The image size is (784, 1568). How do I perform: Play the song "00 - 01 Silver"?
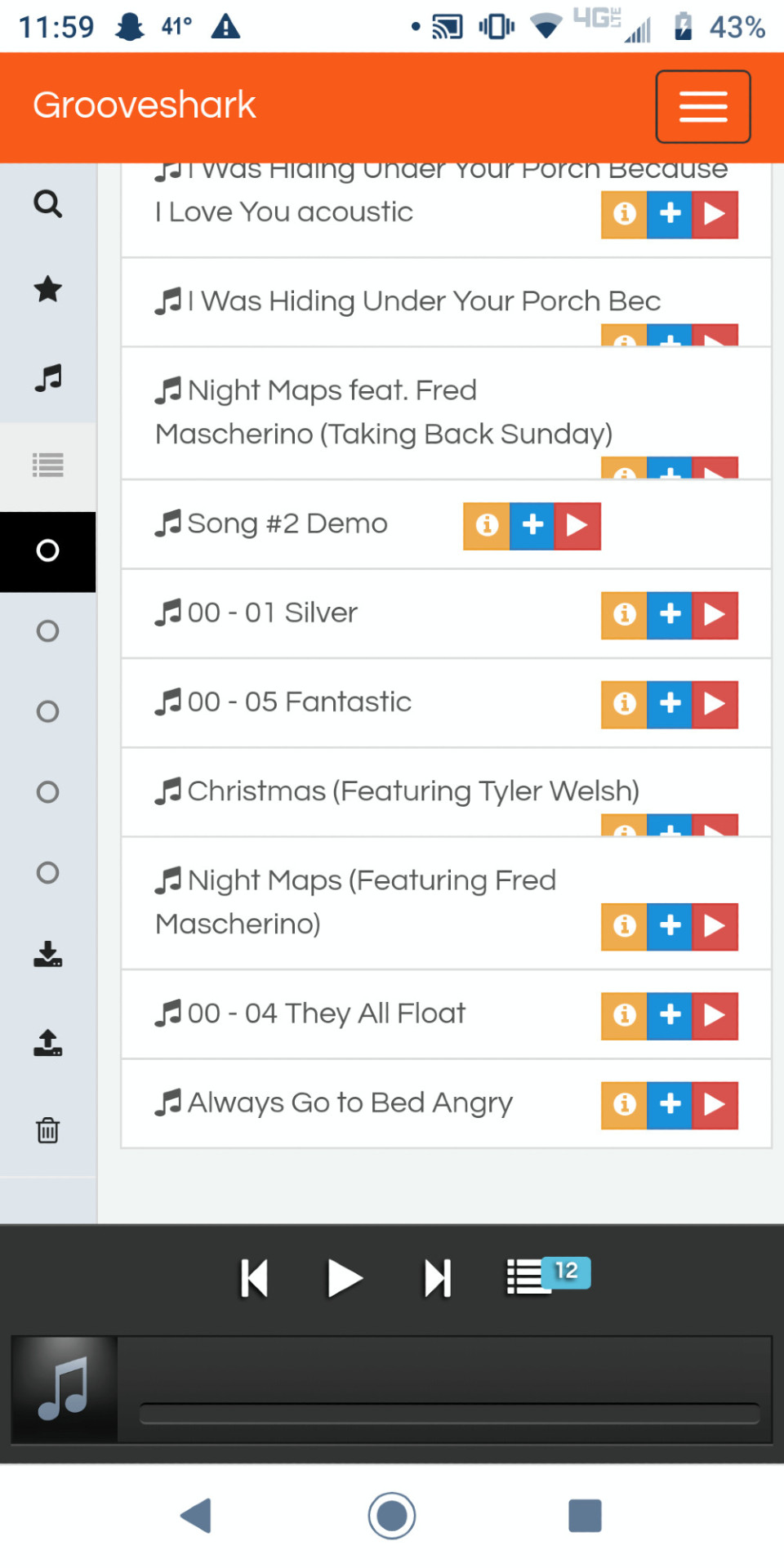click(715, 614)
